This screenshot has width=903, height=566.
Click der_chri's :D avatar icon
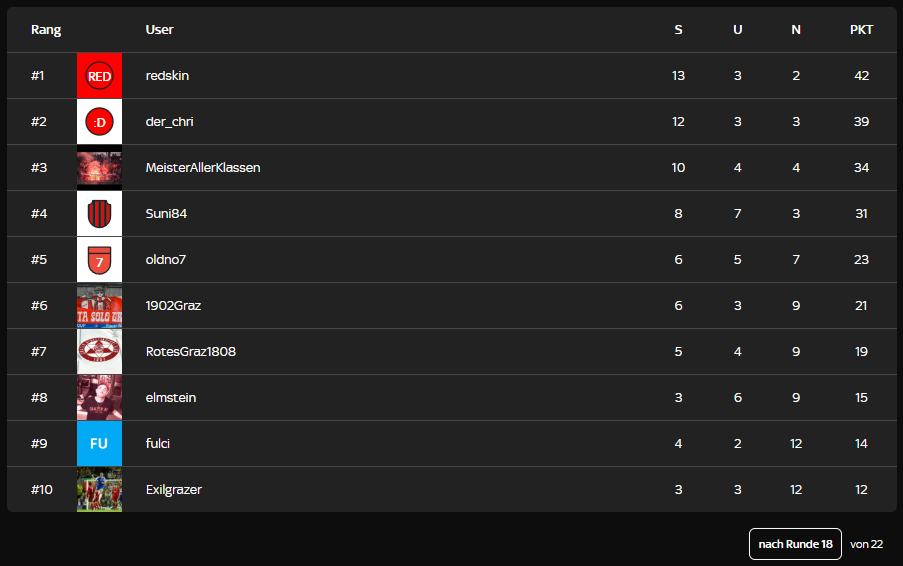click(99, 122)
